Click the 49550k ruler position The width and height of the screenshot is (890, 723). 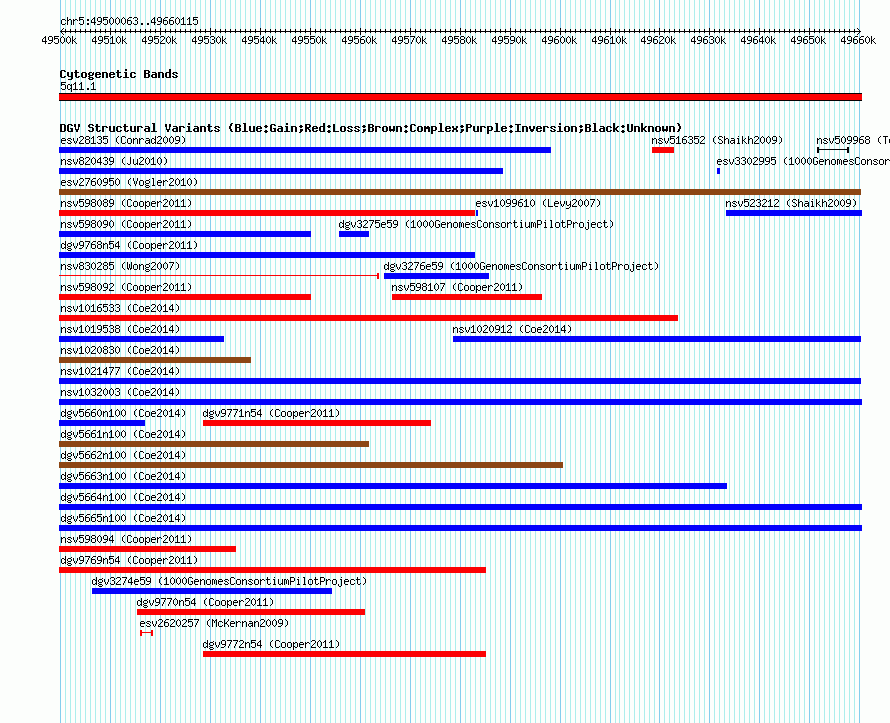click(x=309, y=40)
